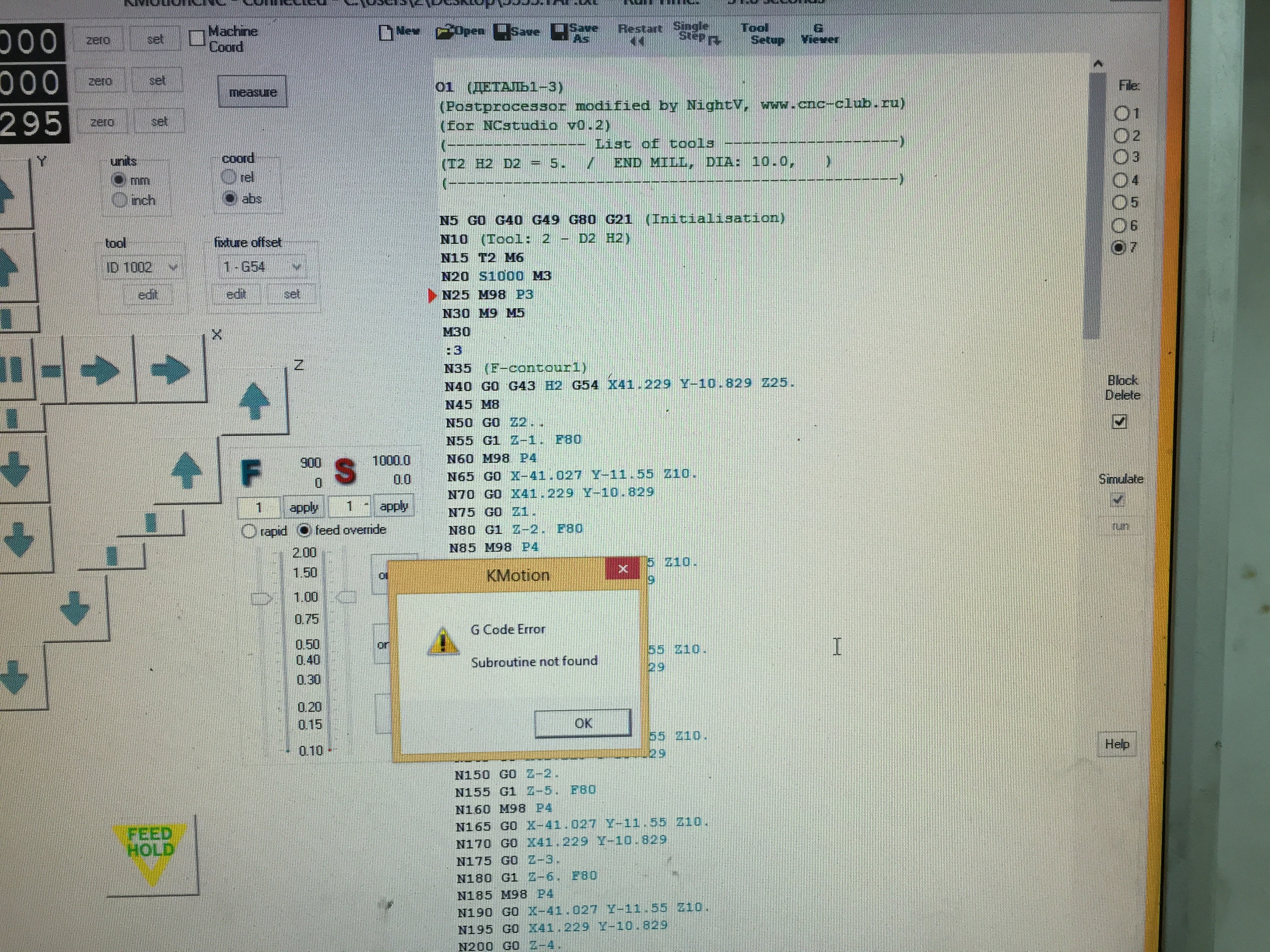The image size is (1270, 952).
Task: Click the feed override slider handle
Action: point(262,599)
